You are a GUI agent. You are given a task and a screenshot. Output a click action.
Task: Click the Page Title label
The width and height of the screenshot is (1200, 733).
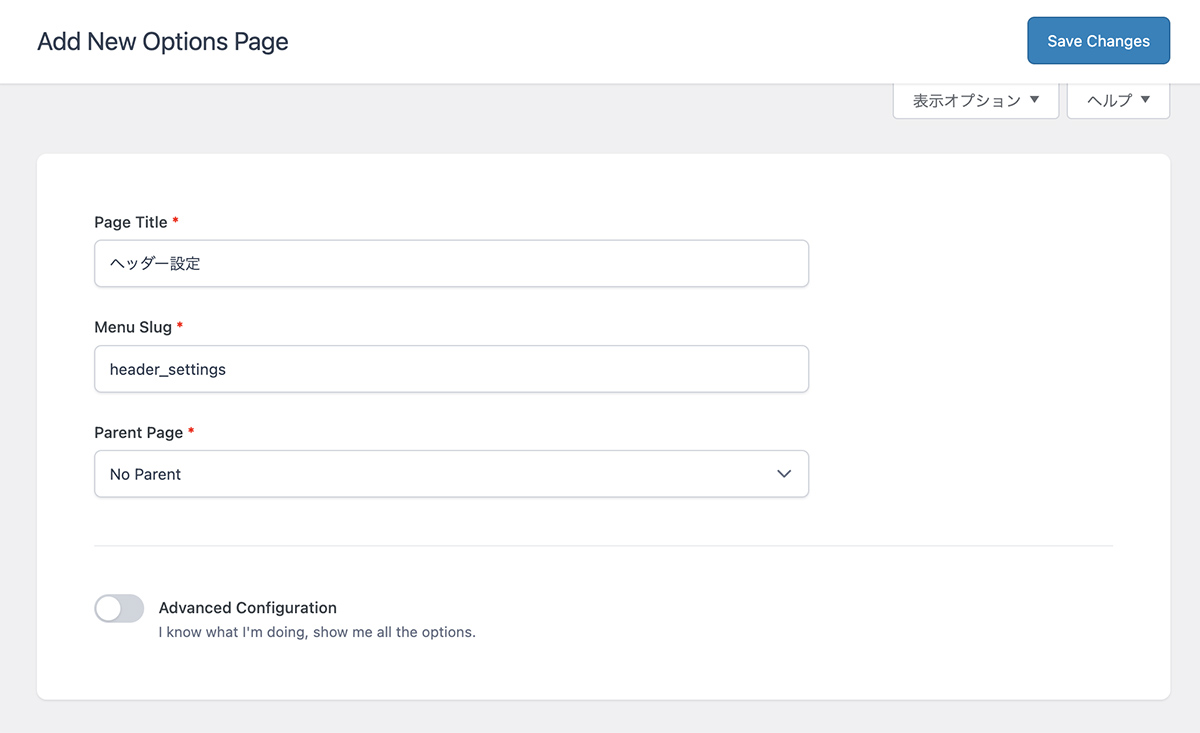[x=131, y=222]
